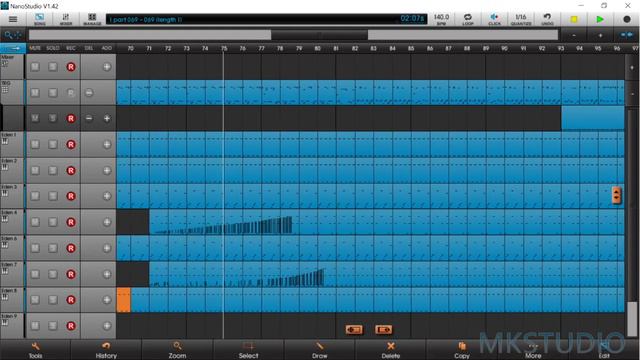Arm record on Eden 7 track
The image size is (640, 360).
(x=71, y=274)
